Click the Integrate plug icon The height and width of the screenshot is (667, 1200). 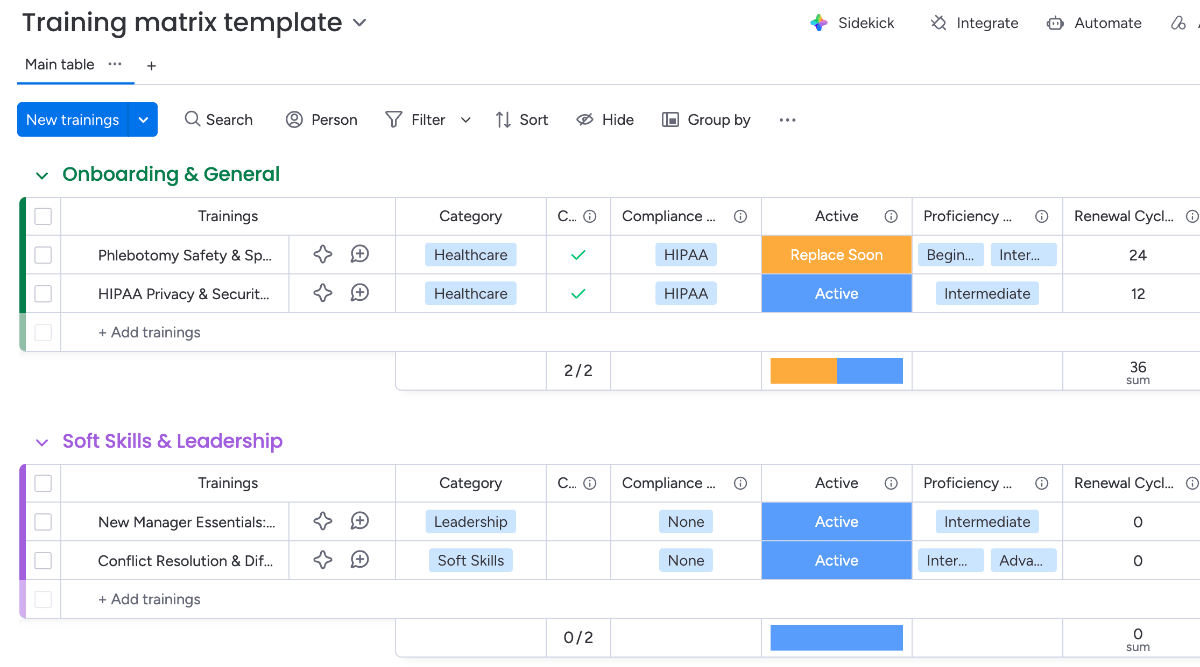(x=938, y=23)
